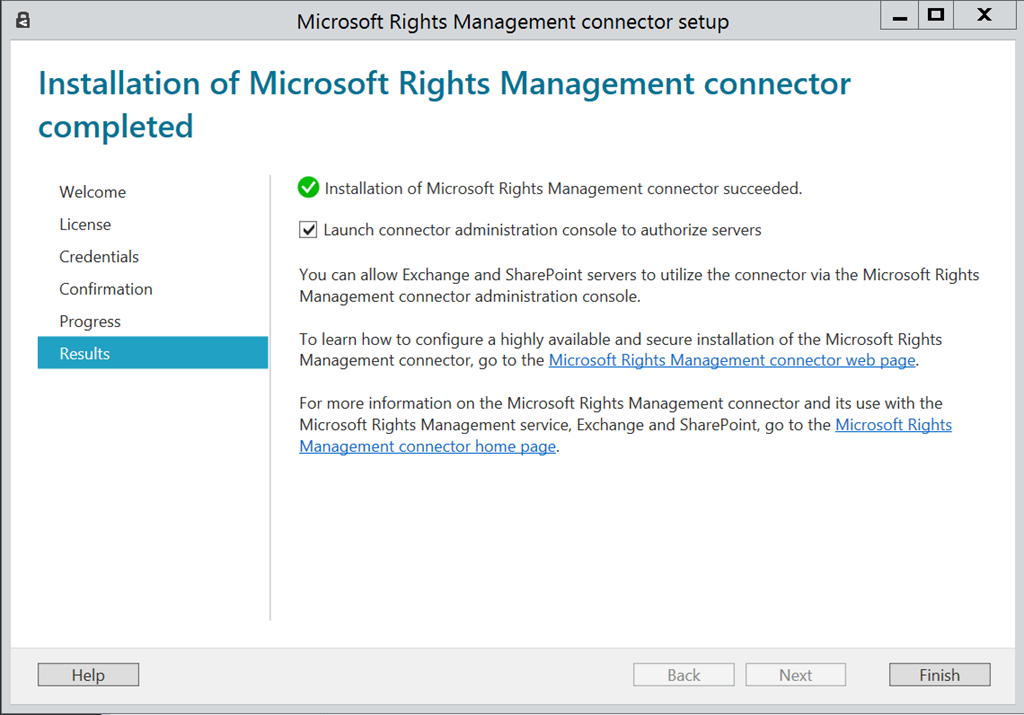Click the green success checkmark icon
Image resolution: width=1024 pixels, height=715 pixels.
coord(309,187)
